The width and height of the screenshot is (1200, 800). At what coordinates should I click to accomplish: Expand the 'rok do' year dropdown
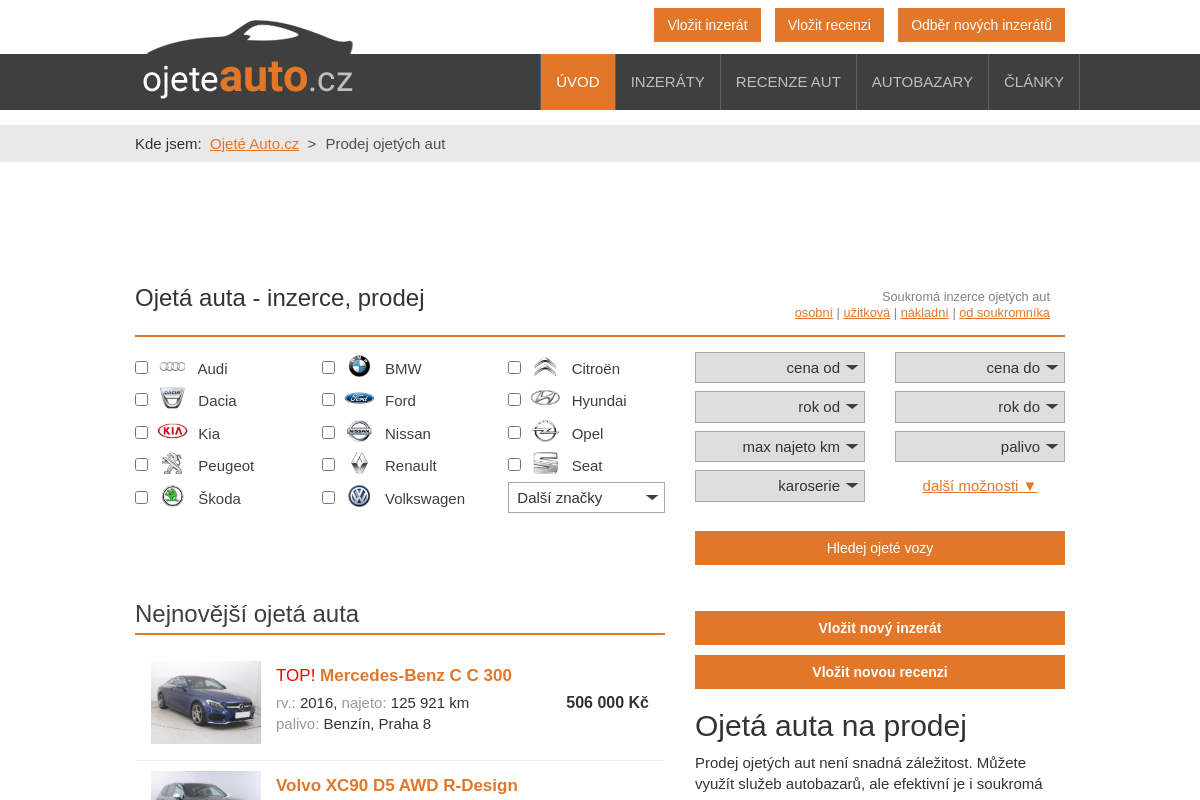pos(980,407)
